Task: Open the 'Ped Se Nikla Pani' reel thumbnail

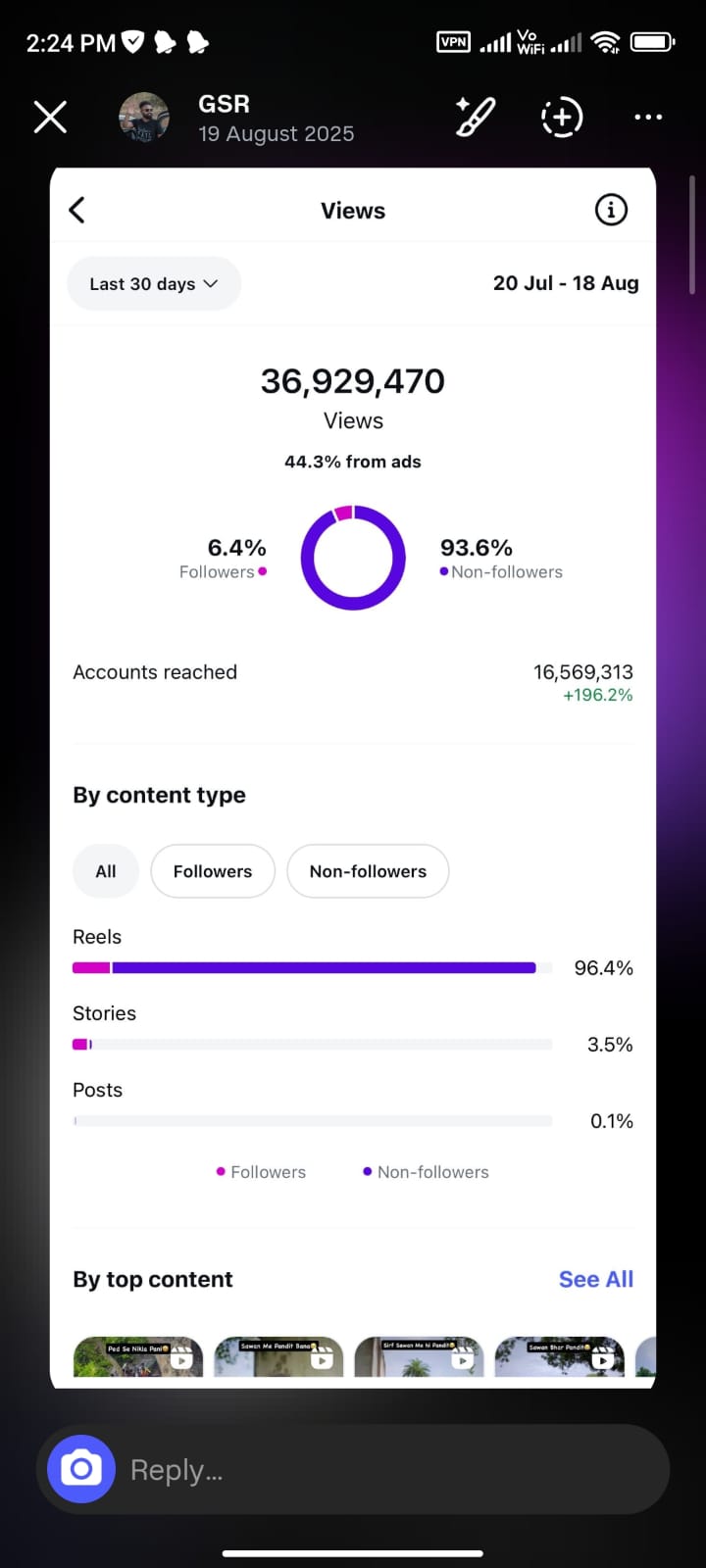Action: [x=137, y=1357]
